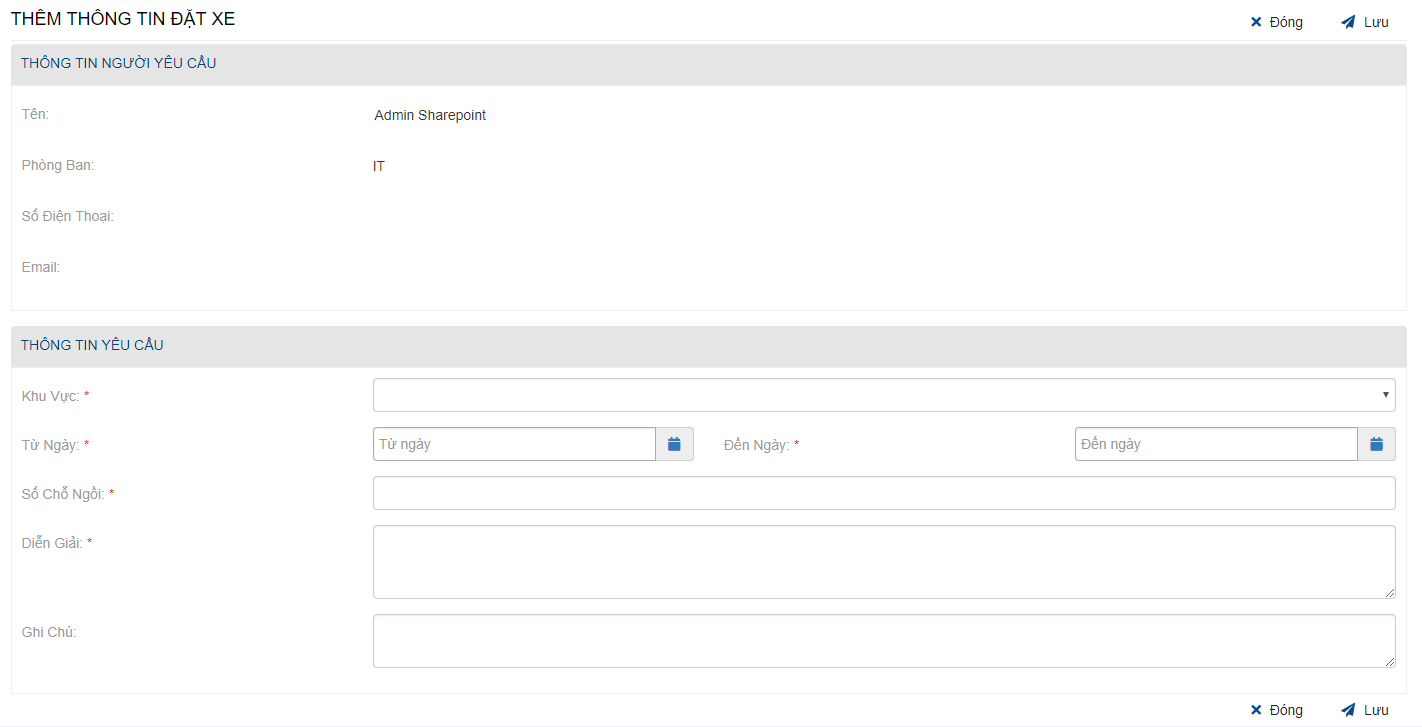Image resolution: width=1422 pixels, height=727 pixels.
Task: Click the resize grip of the Ghi Chú box
Action: pos(1389,661)
